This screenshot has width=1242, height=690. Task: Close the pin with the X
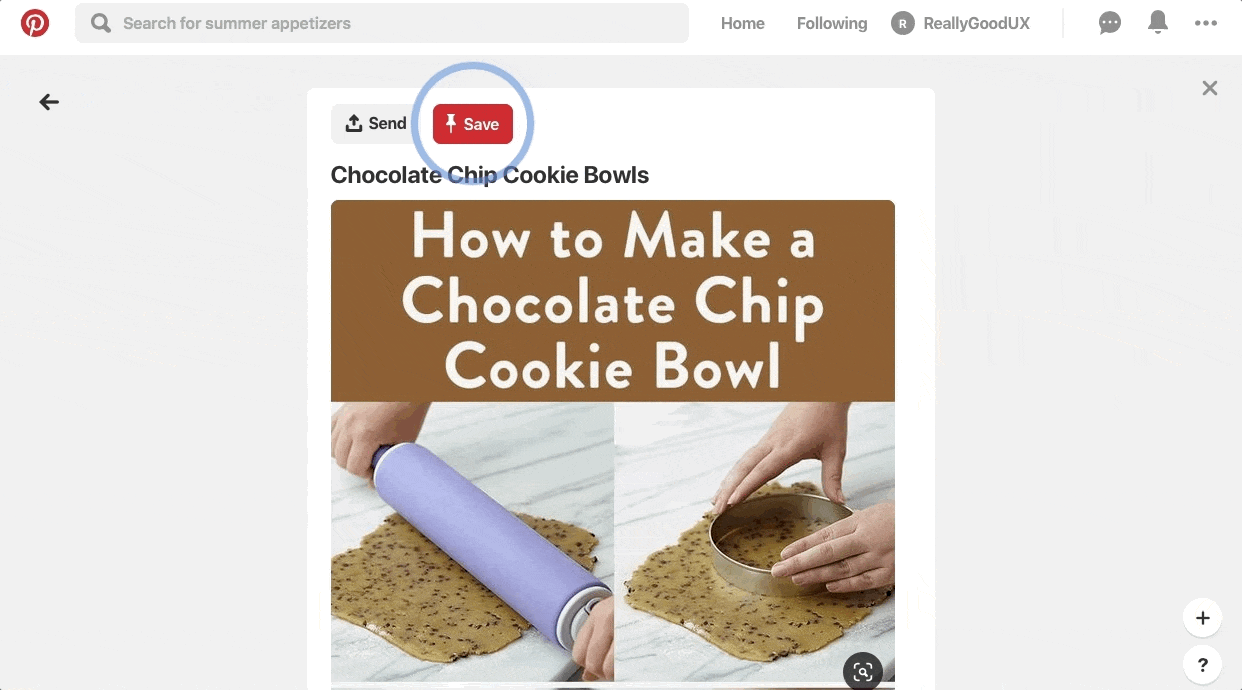coord(1210,88)
